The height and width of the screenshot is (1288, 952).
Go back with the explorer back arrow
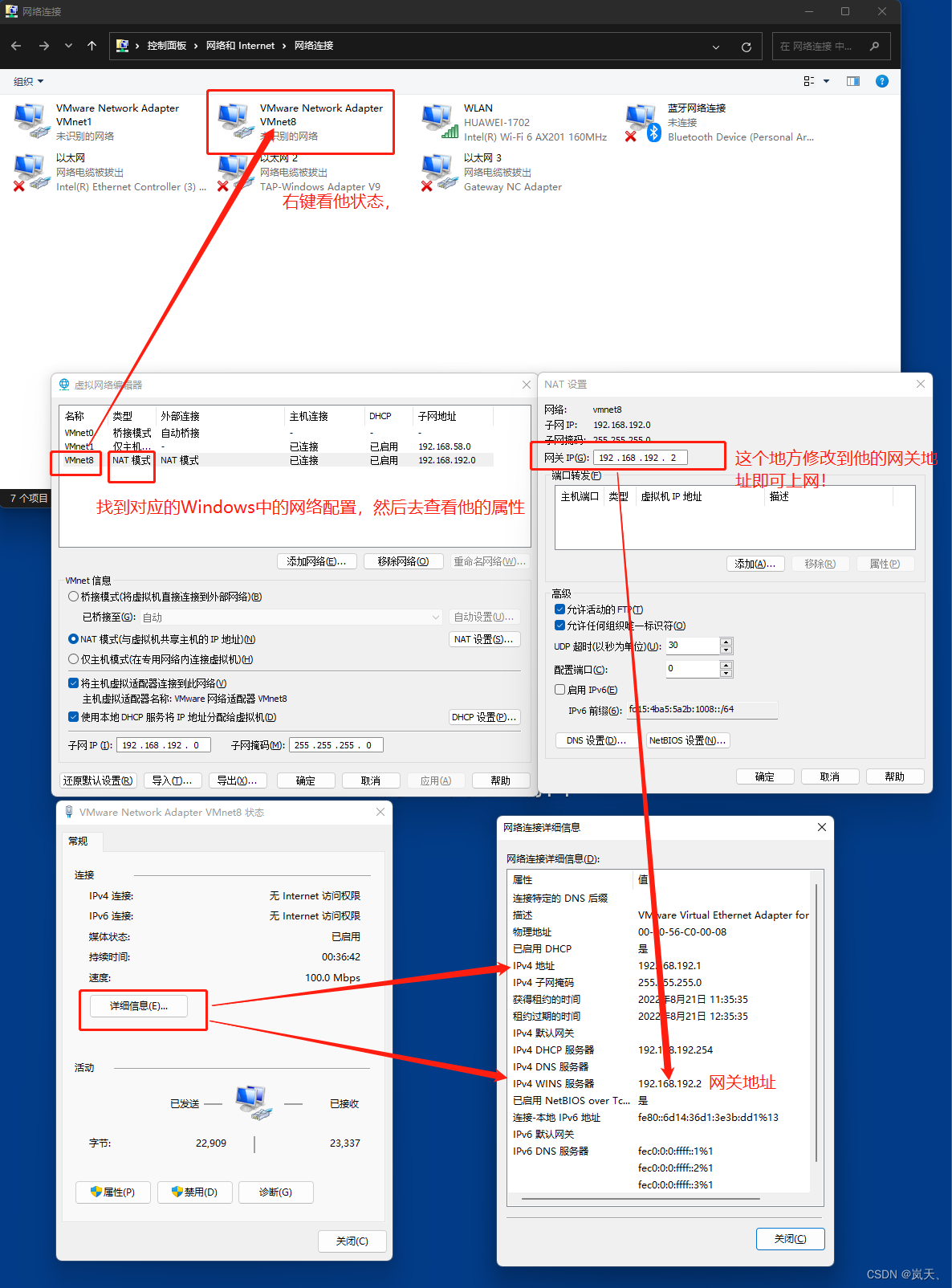tap(16, 47)
